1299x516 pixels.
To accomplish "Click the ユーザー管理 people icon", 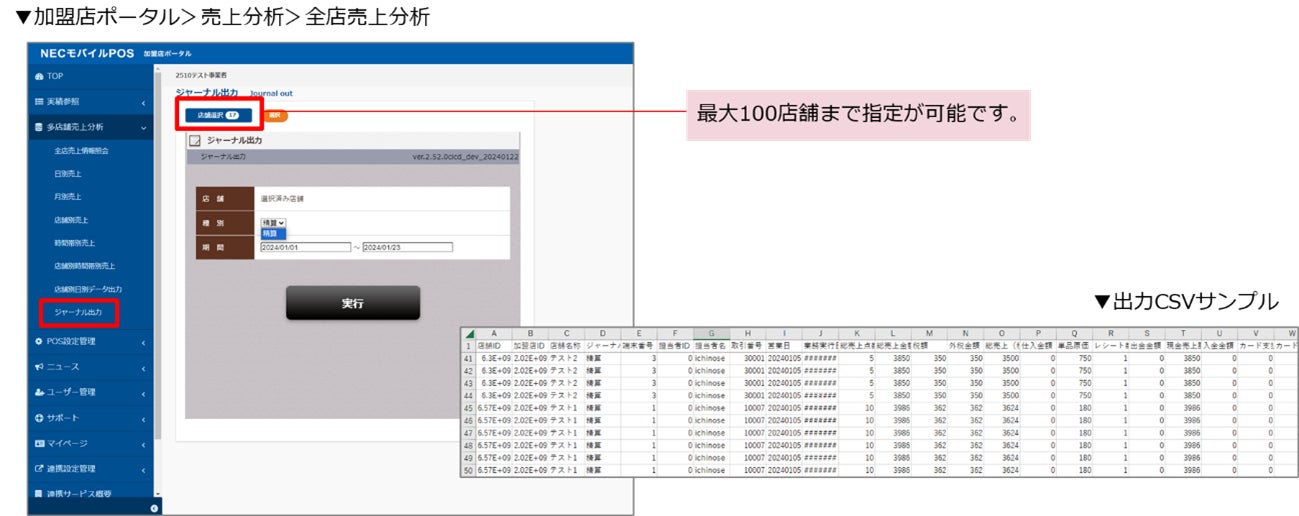I will (x=39, y=392).
